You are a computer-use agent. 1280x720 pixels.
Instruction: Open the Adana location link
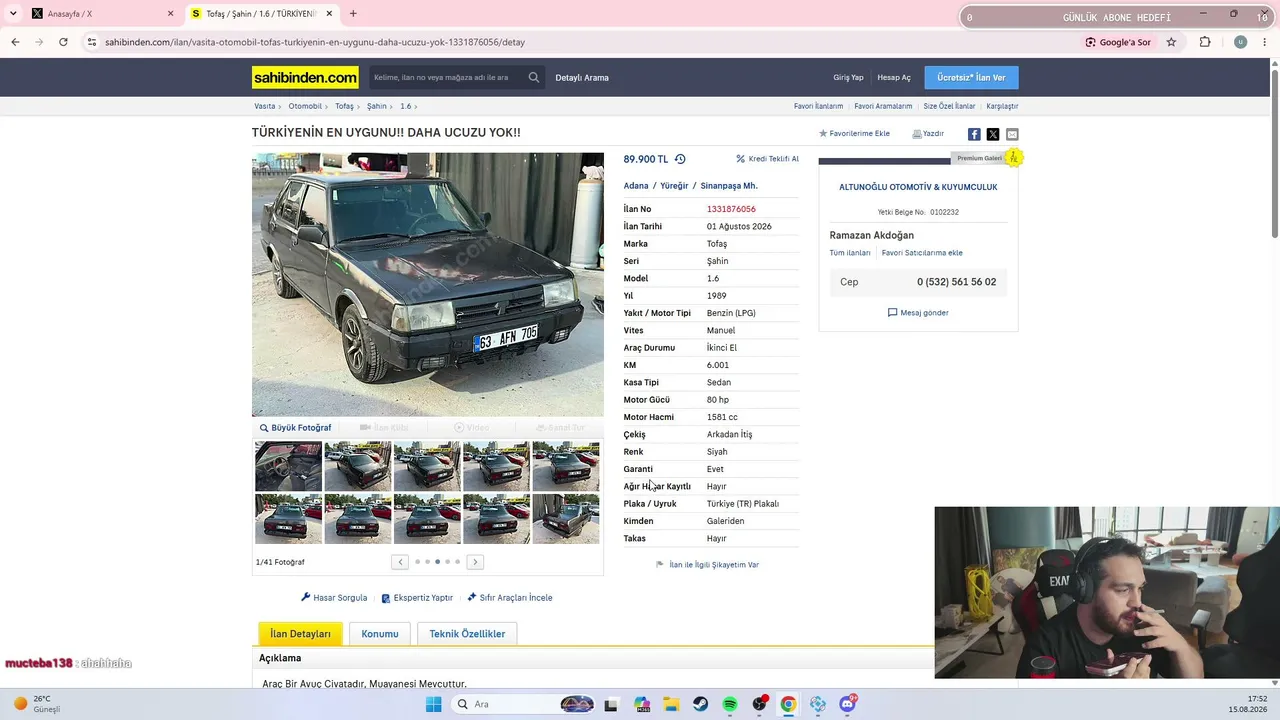[636, 186]
